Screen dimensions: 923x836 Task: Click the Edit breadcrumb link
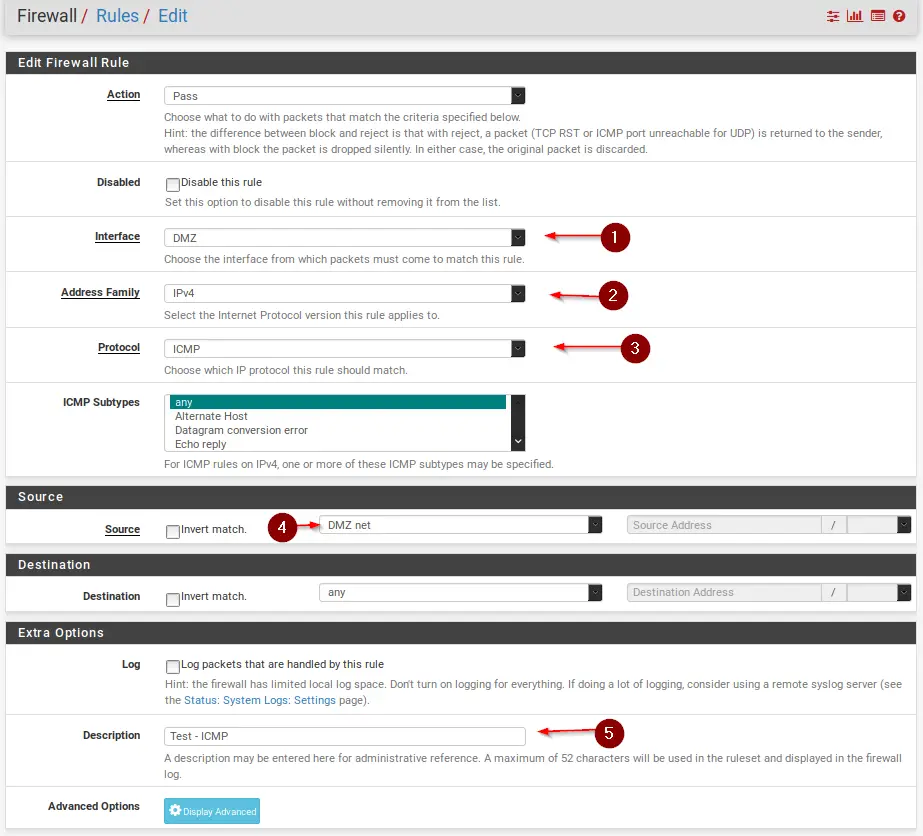pos(173,16)
